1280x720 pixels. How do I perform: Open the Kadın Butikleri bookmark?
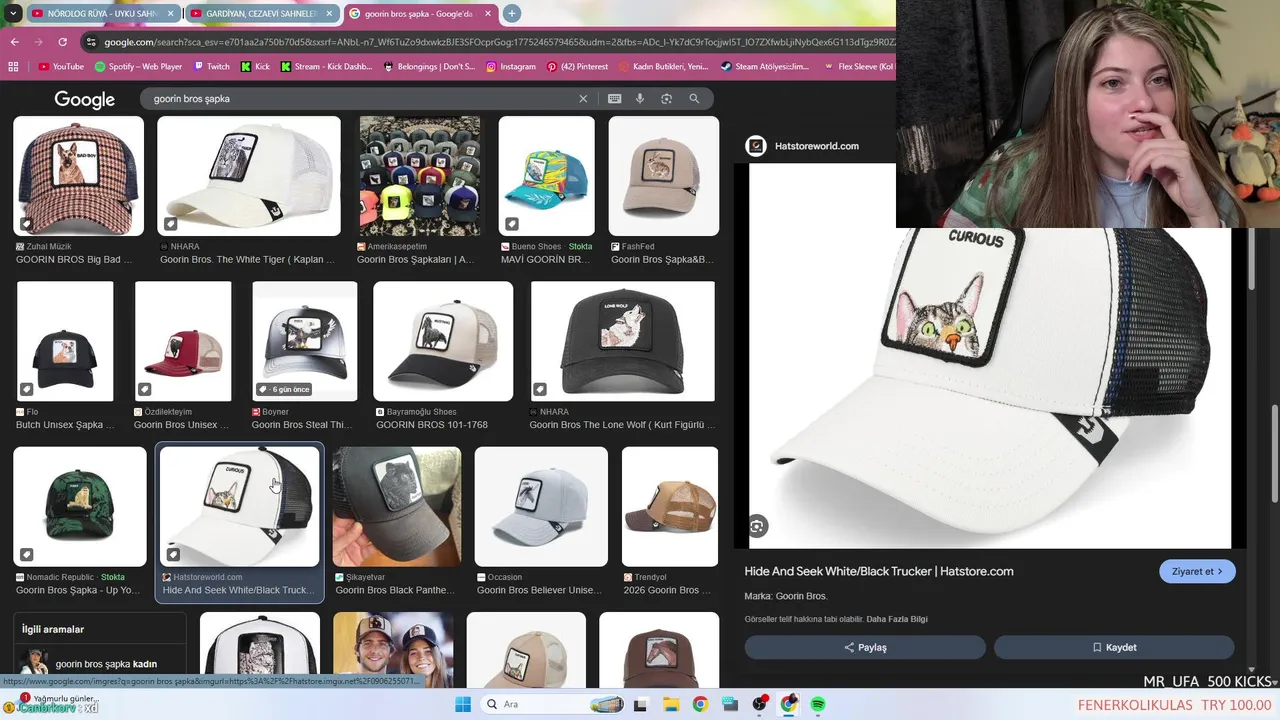663,67
